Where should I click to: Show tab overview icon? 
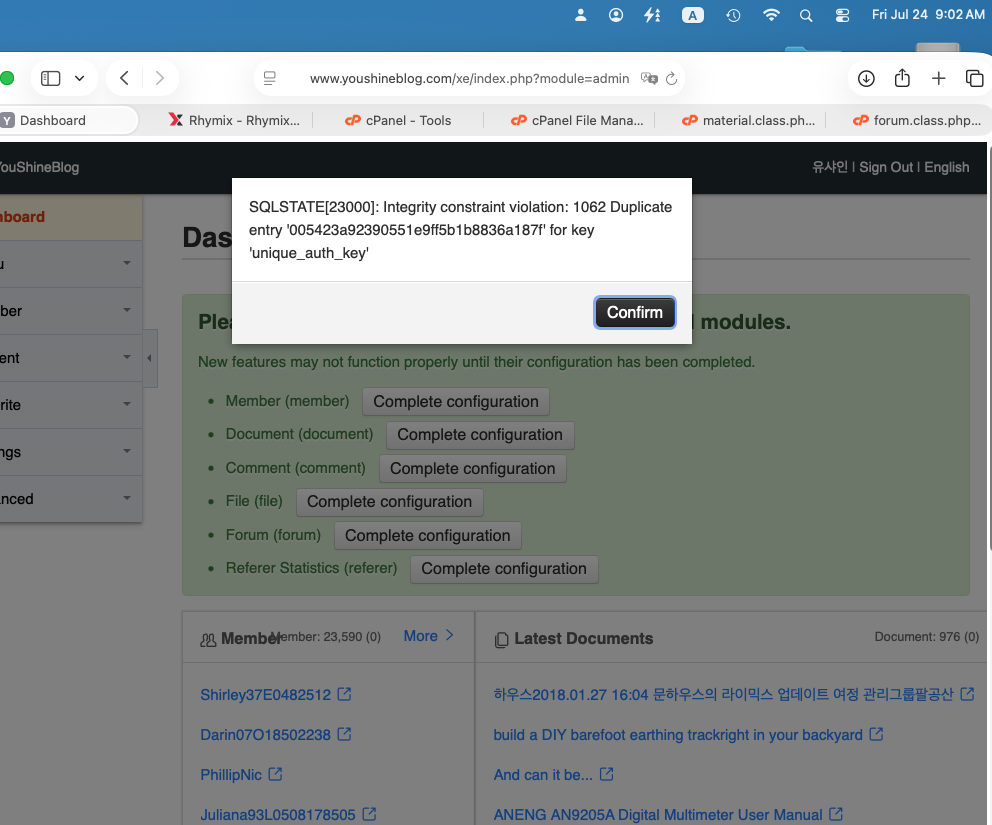pyautogui.click(x=974, y=78)
